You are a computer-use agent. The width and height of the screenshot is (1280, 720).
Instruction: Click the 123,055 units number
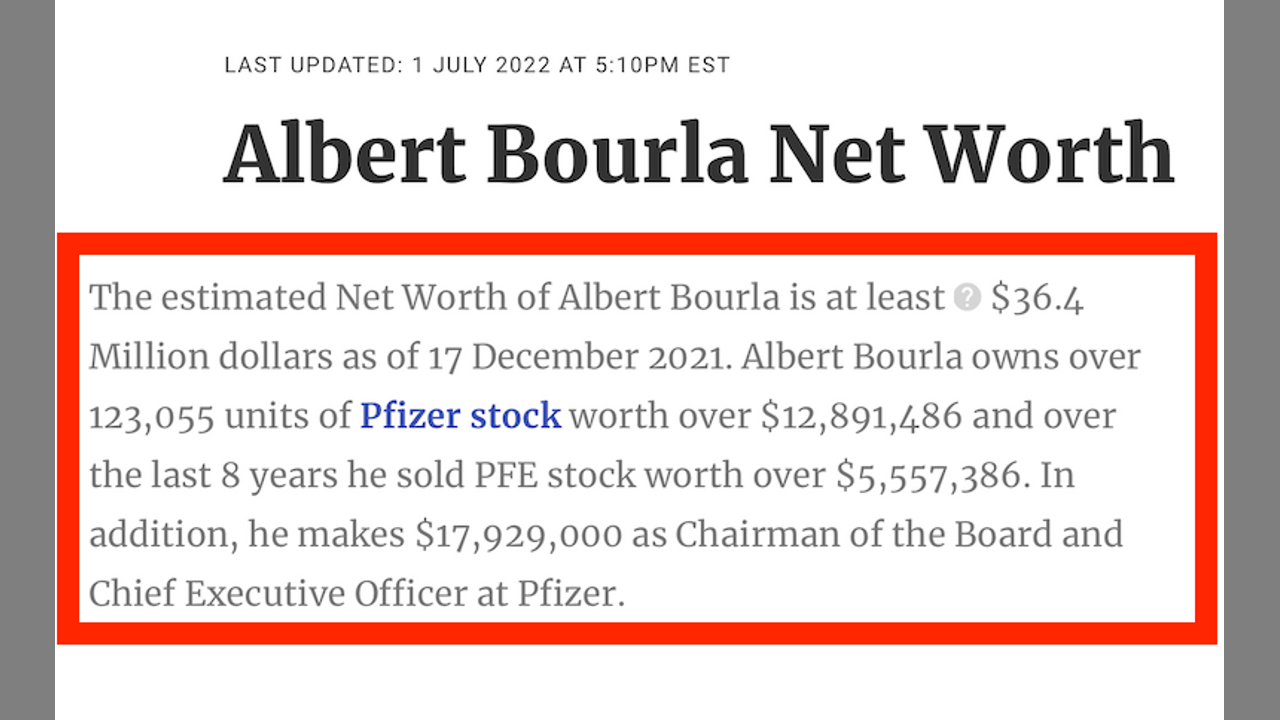tap(151, 416)
